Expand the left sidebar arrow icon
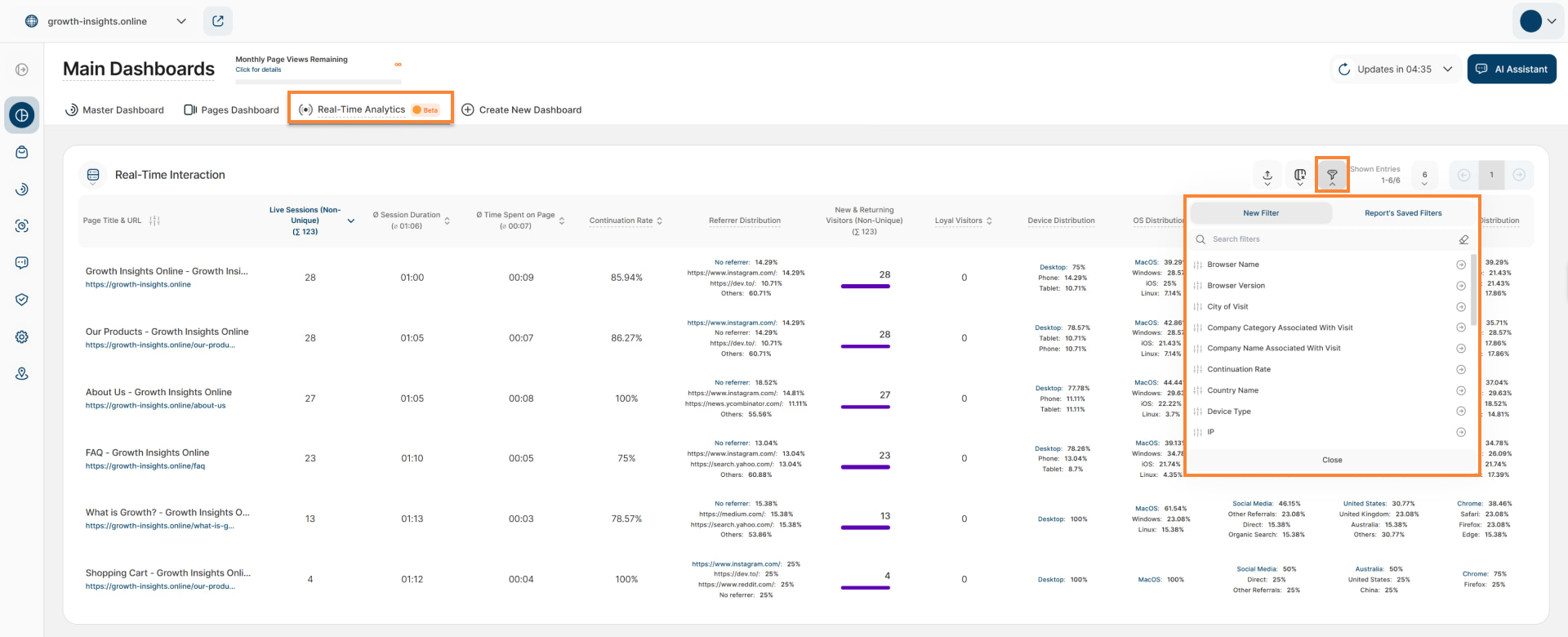 (22, 70)
